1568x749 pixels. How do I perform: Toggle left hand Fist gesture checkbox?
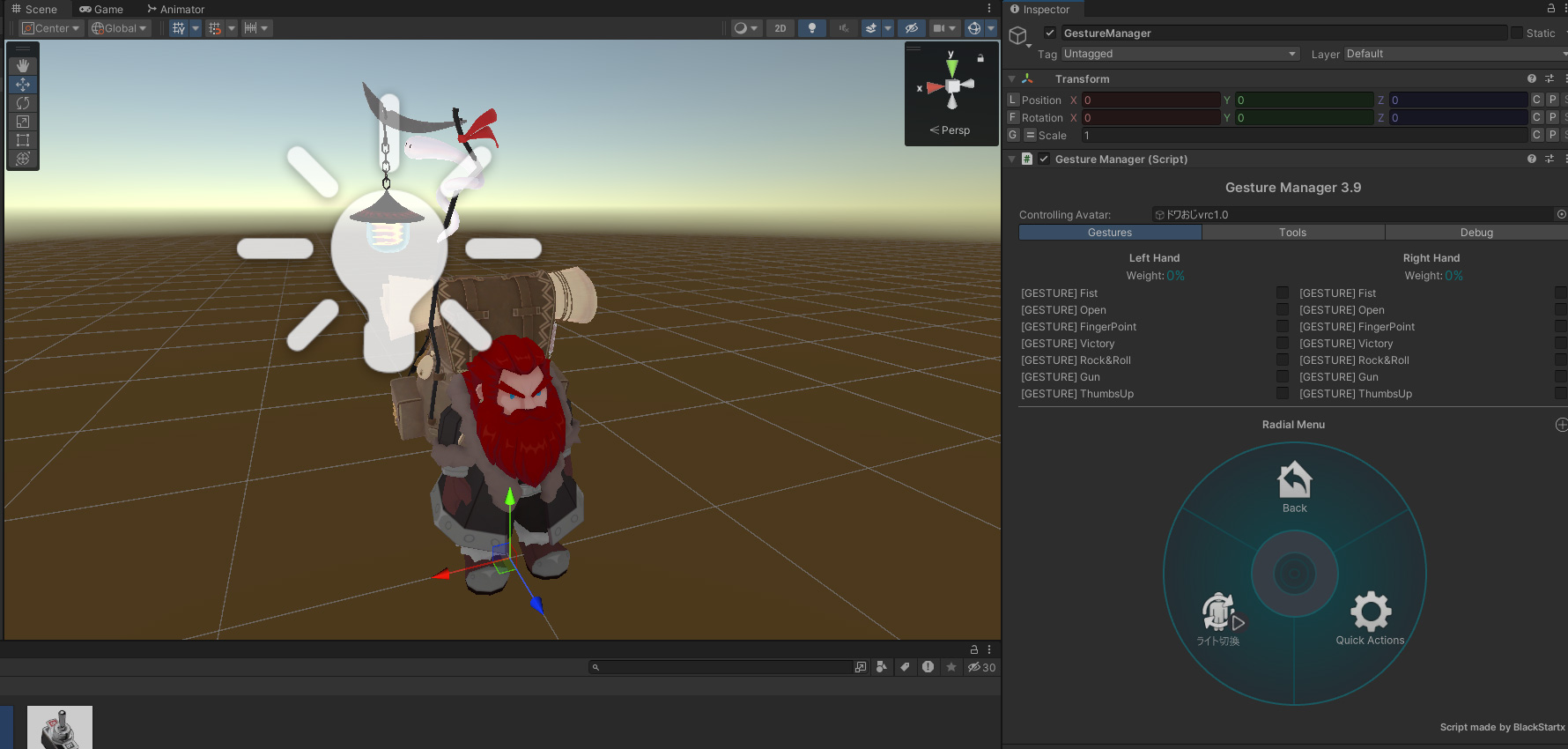point(1283,293)
